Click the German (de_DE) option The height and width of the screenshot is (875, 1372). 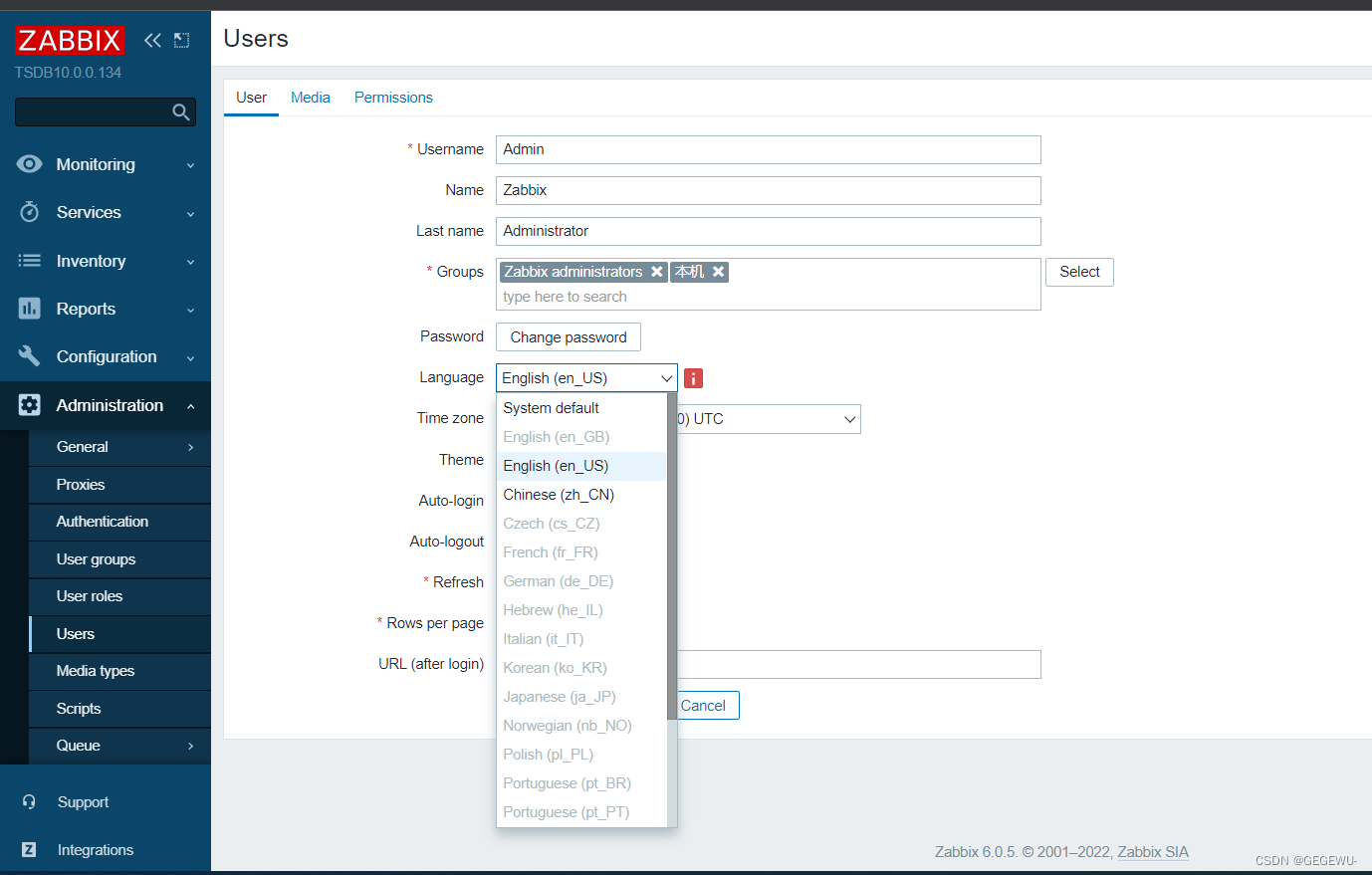tap(581, 581)
